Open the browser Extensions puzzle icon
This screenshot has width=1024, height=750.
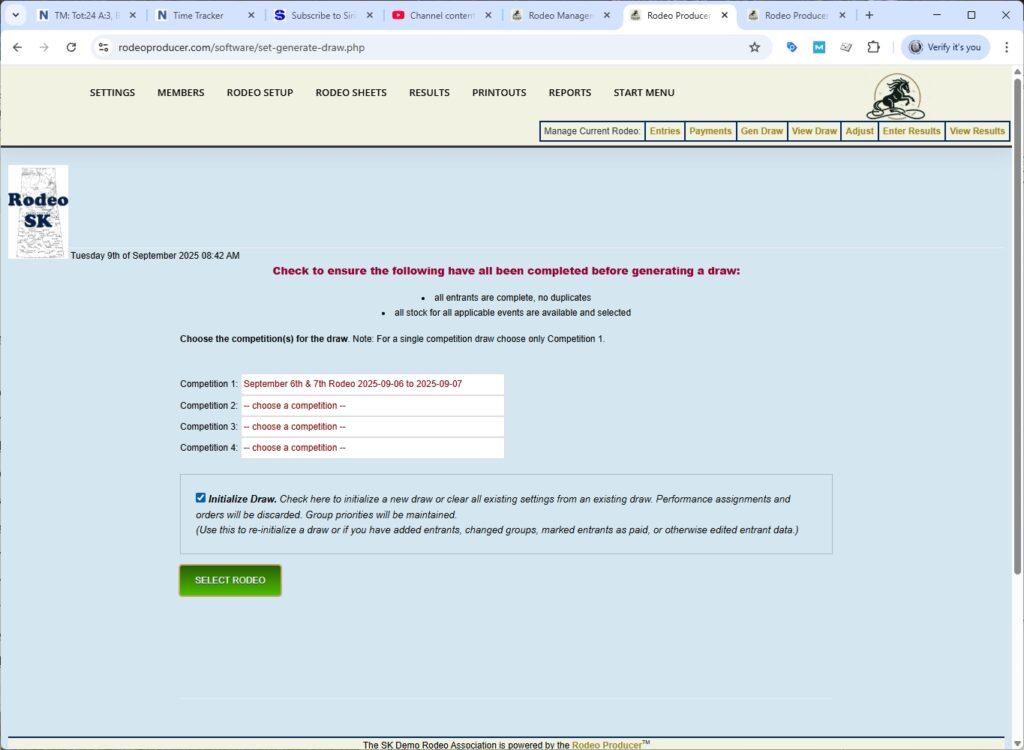tap(873, 47)
